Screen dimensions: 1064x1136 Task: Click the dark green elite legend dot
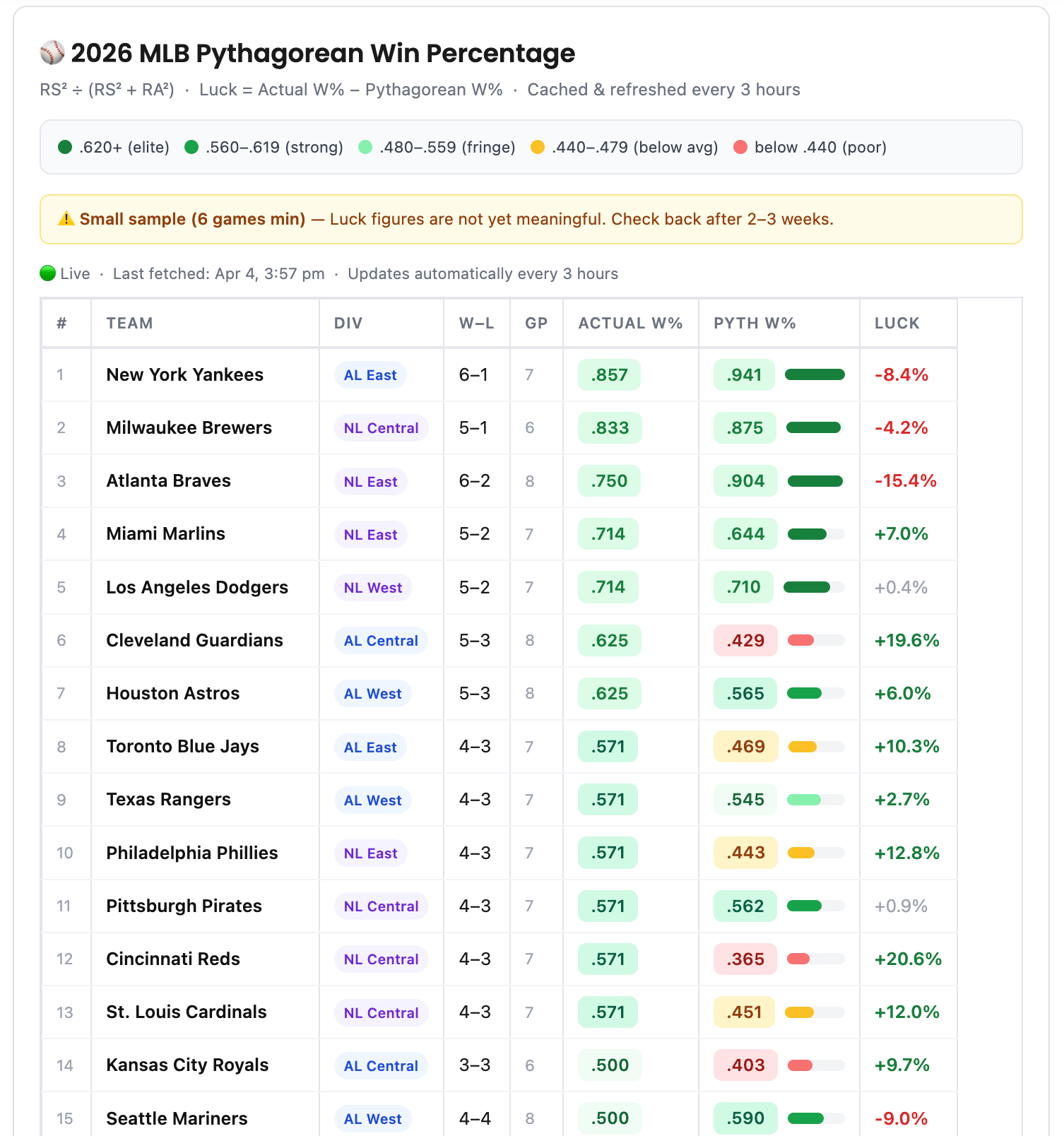coord(65,147)
